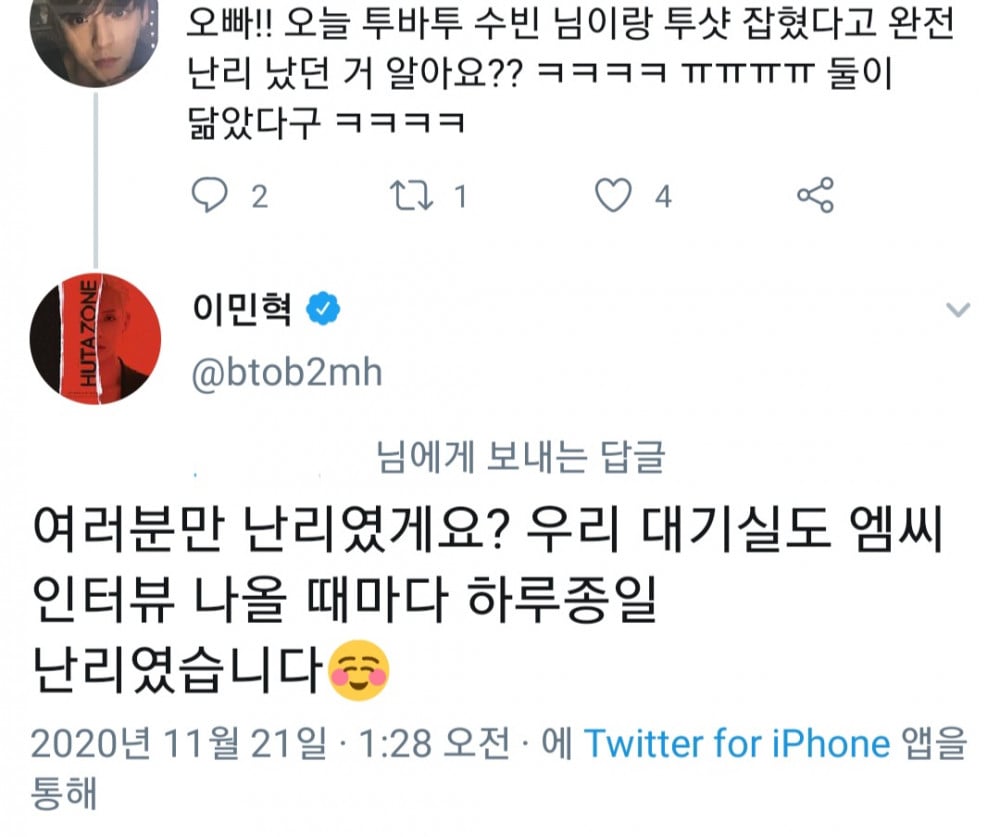Click the reply speech bubble icon
This screenshot has width=1000, height=837.
210,195
